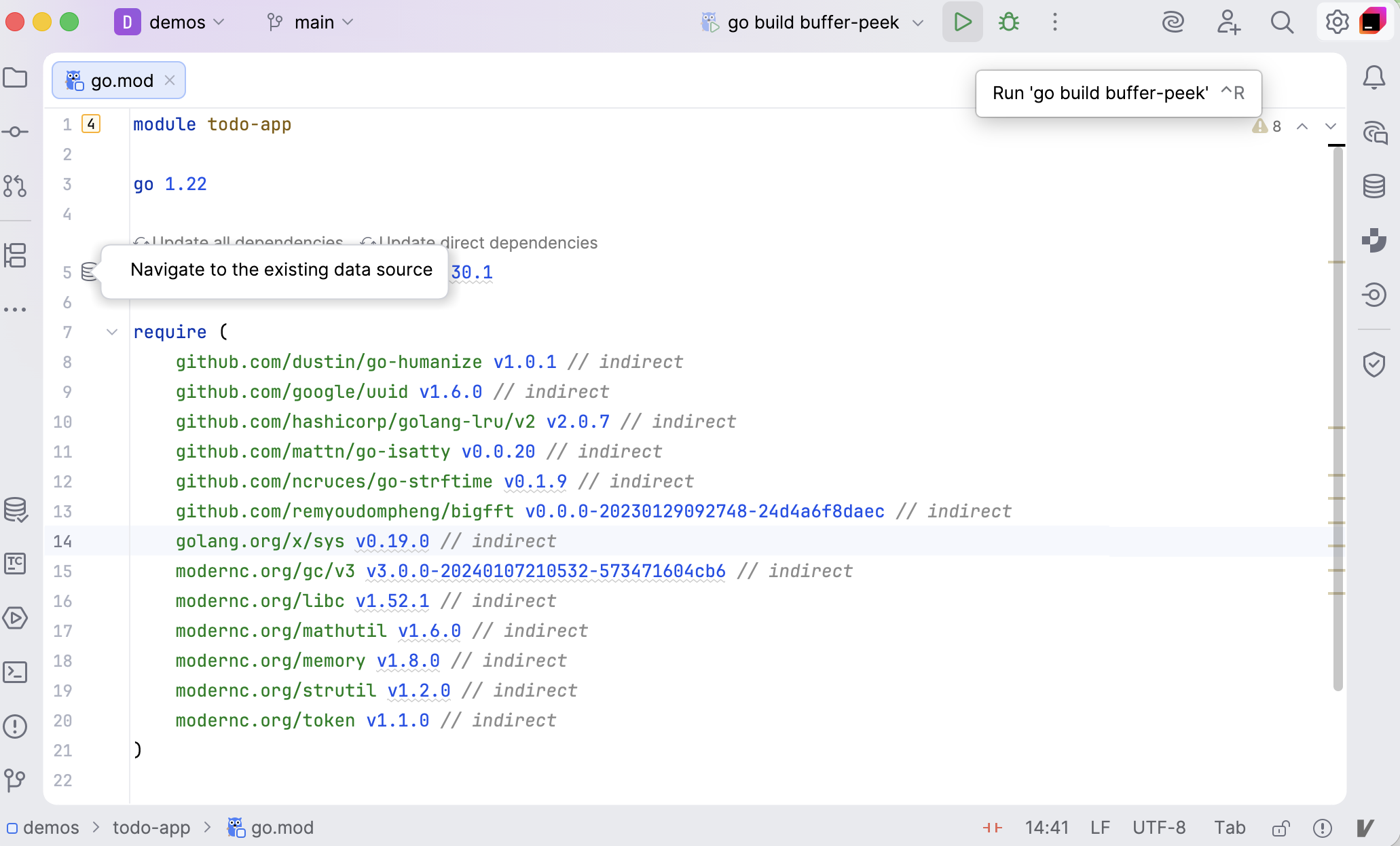
Task: Open the Git tool window at bottom left
Action: 16,779
